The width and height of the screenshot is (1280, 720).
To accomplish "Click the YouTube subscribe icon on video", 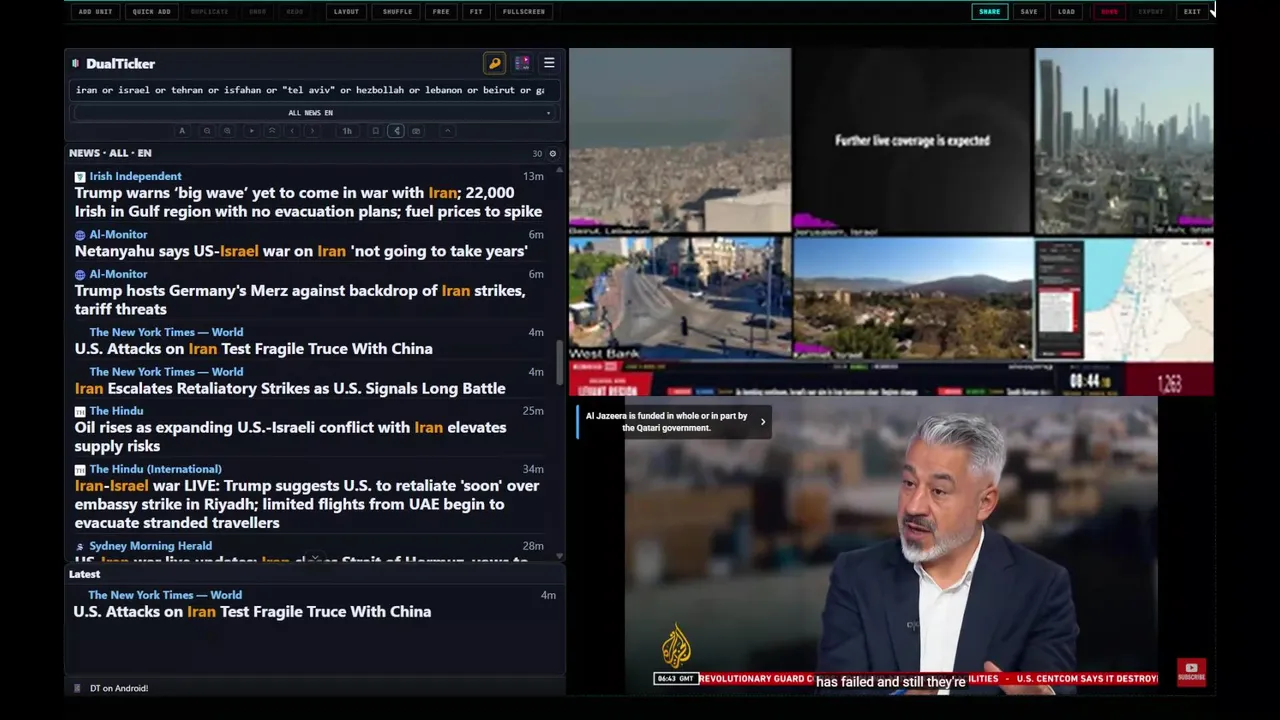I will coord(1191,672).
